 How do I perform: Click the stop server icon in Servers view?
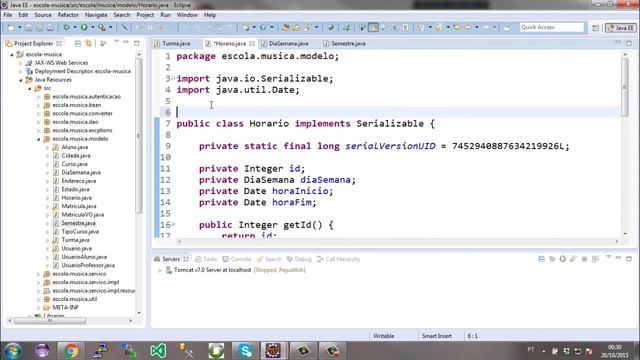(x=584, y=259)
